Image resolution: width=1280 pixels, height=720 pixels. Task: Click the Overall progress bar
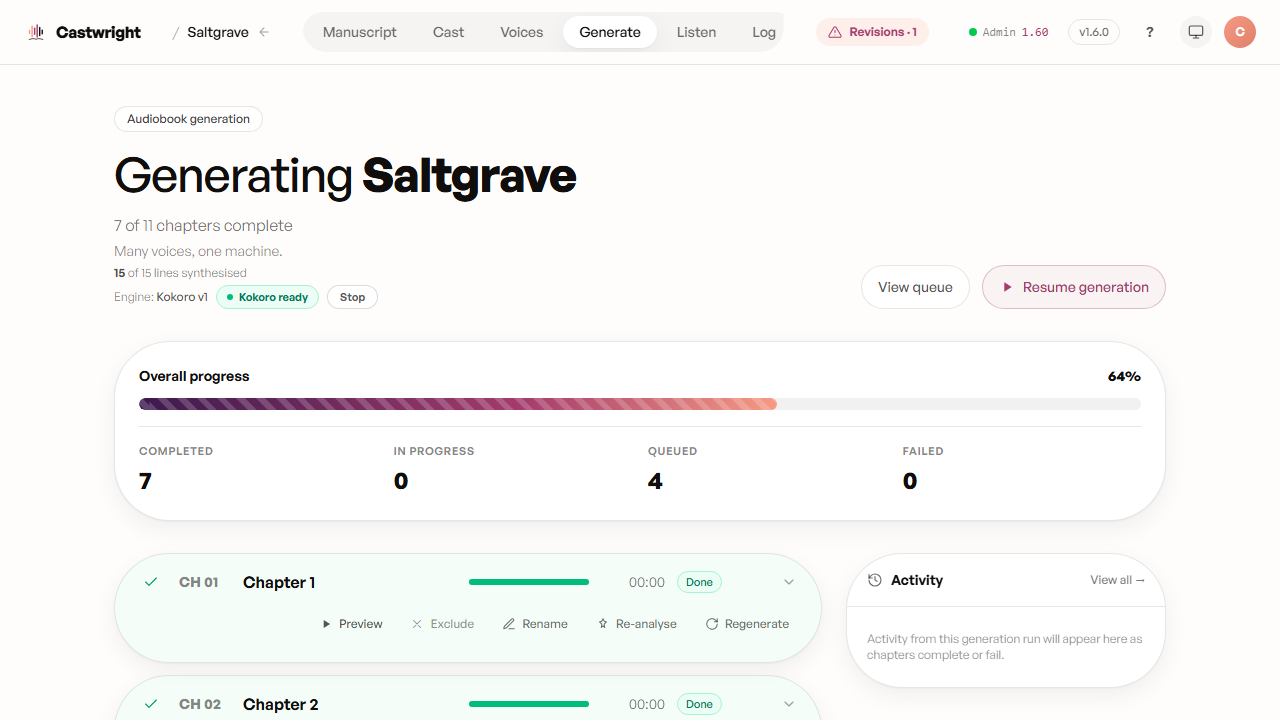coord(640,404)
